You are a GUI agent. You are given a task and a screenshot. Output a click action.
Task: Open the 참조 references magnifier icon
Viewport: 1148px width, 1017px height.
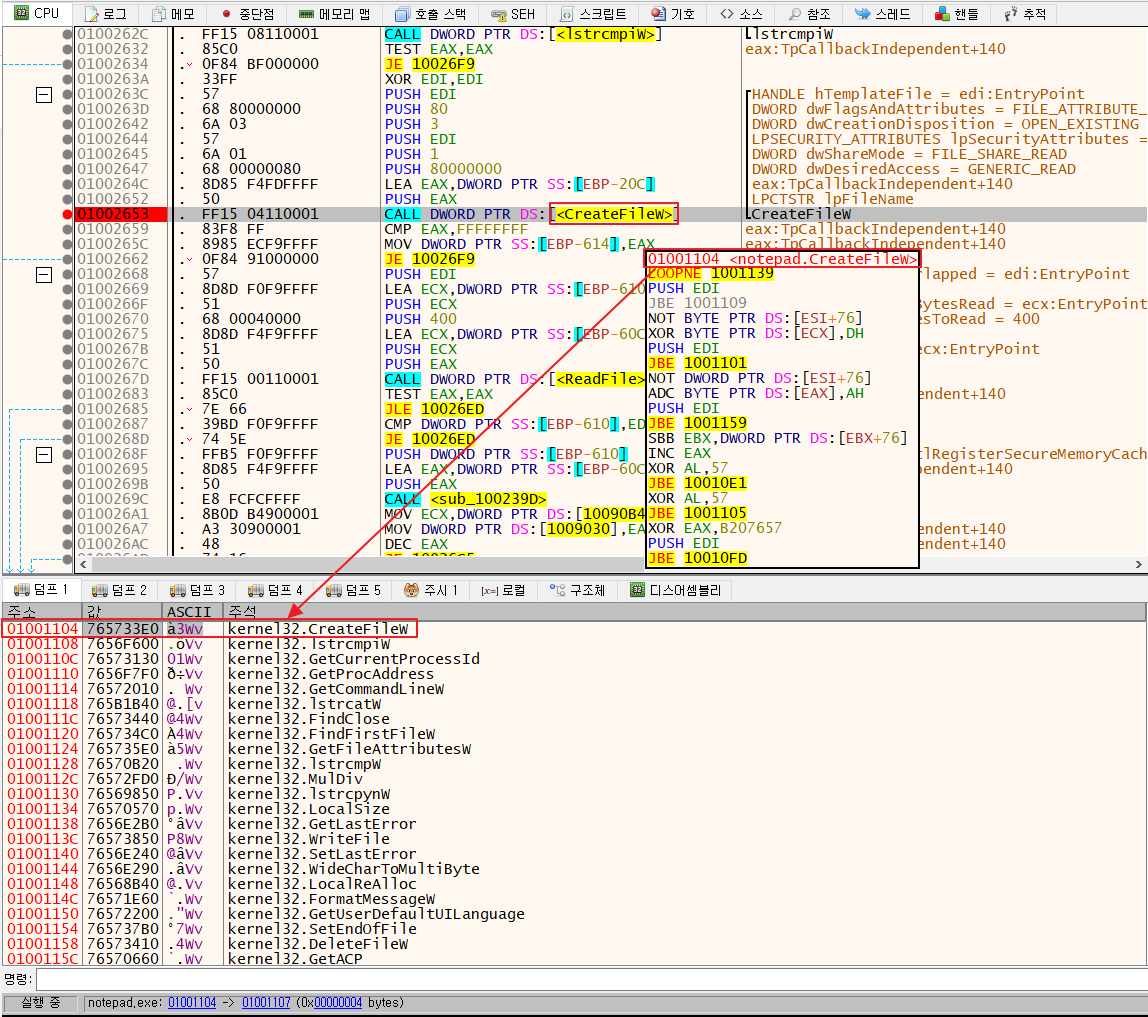click(x=794, y=14)
